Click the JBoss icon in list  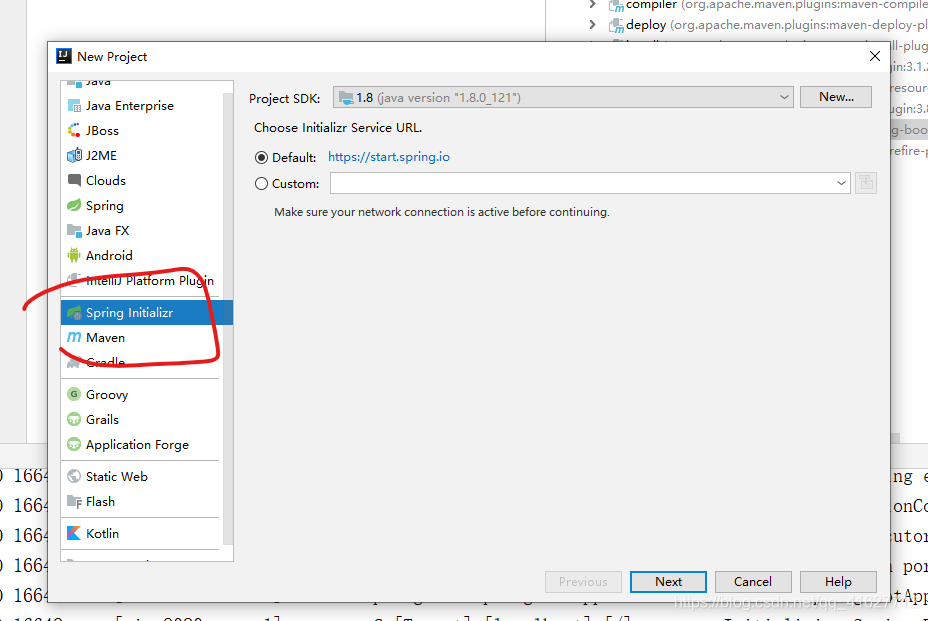pyautogui.click(x=74, y=131)
